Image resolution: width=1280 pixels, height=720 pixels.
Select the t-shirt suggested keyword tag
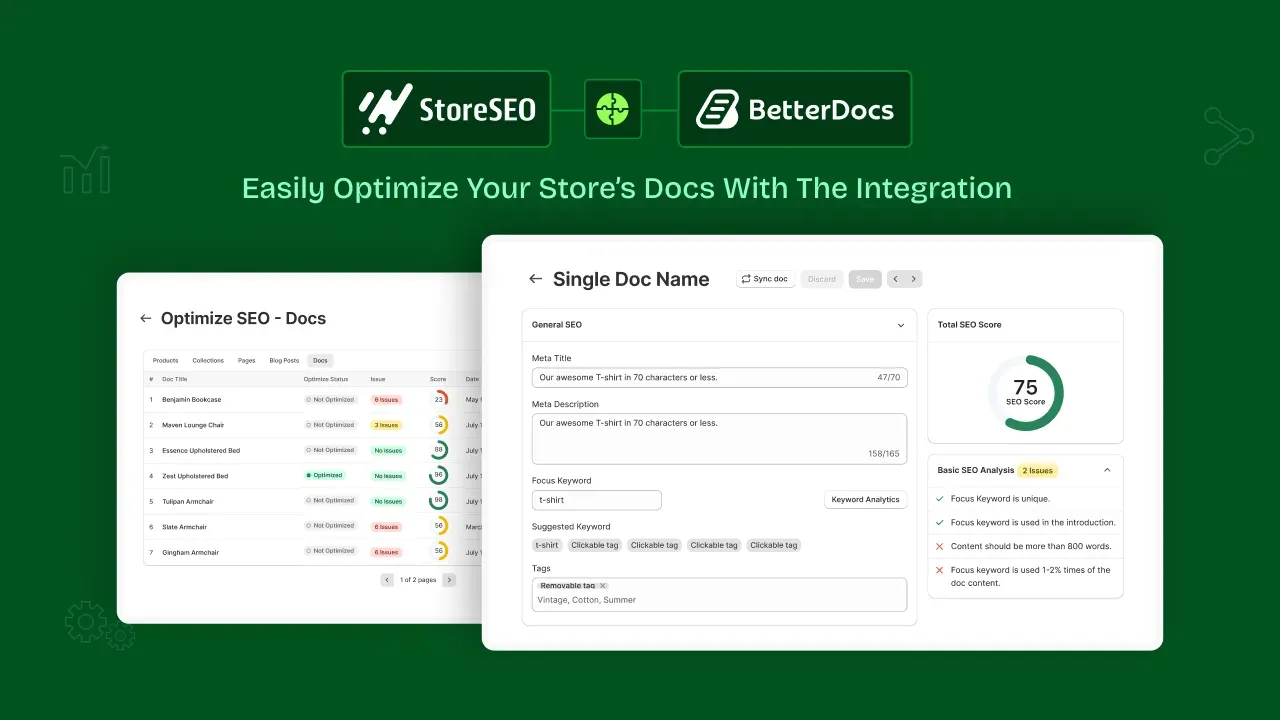(547, 545)
